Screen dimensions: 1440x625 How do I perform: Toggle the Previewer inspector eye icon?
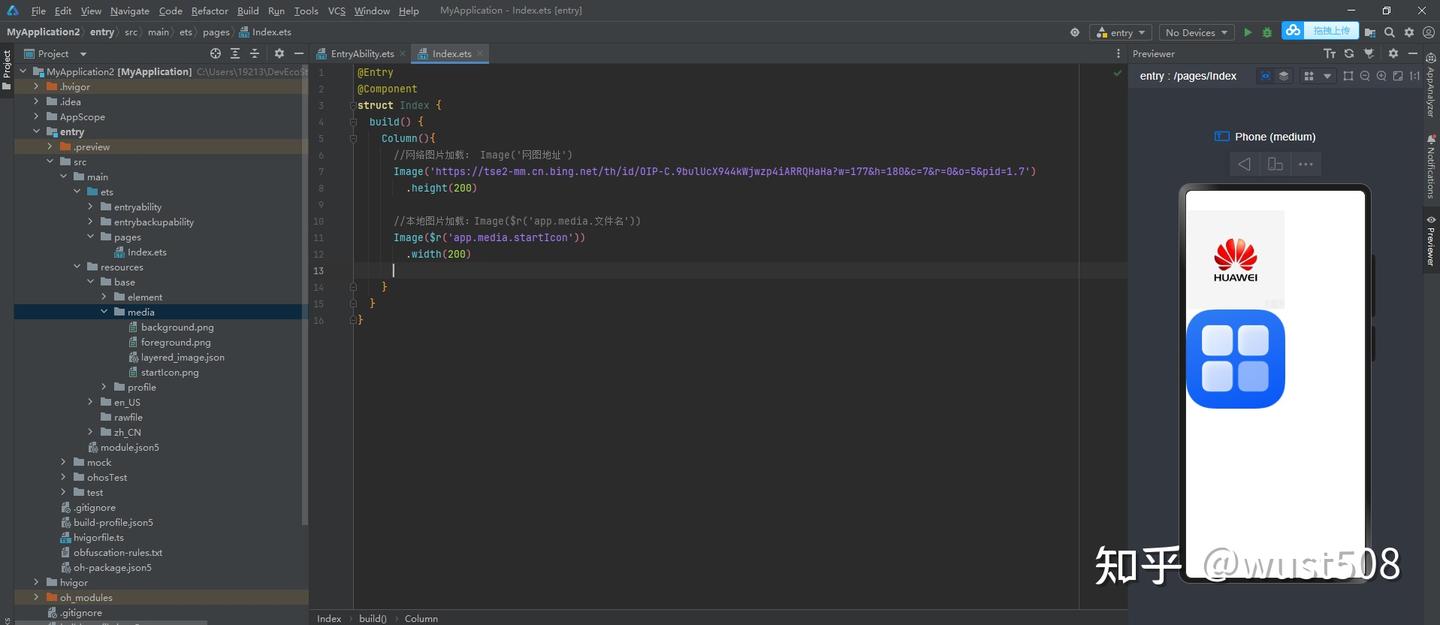(1265, 76)
